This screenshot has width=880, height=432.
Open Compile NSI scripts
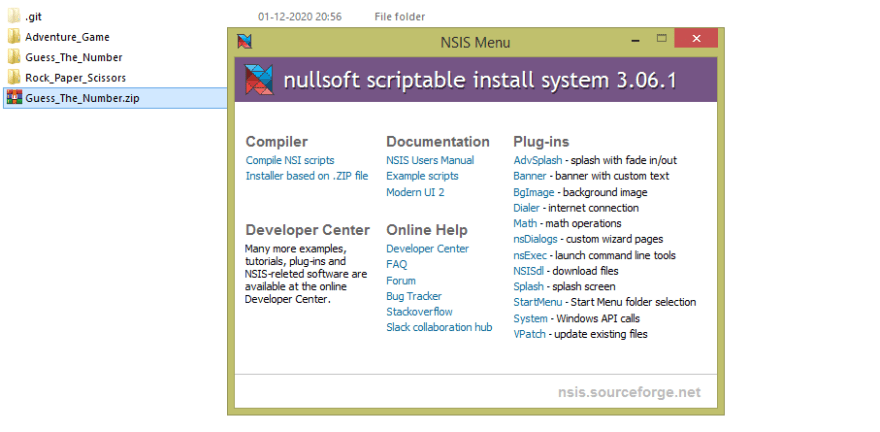coord(290,160)
